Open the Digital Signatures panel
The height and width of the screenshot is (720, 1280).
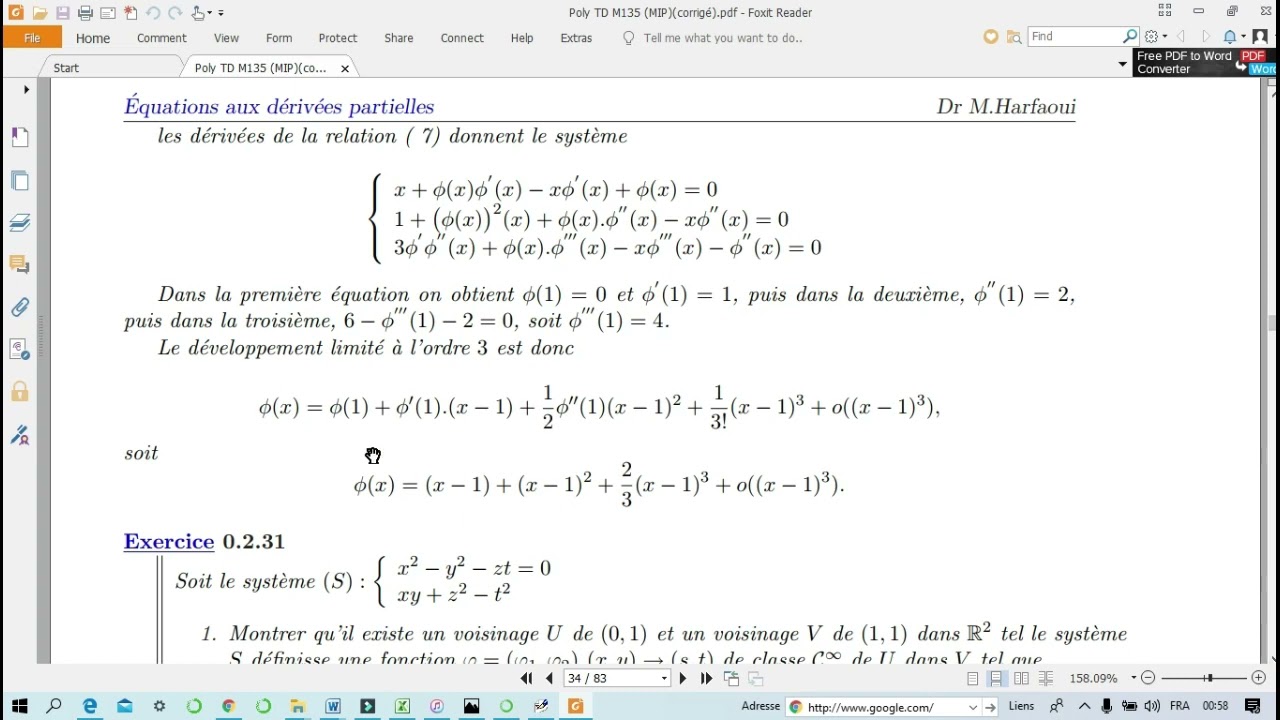tap(20, 349)
